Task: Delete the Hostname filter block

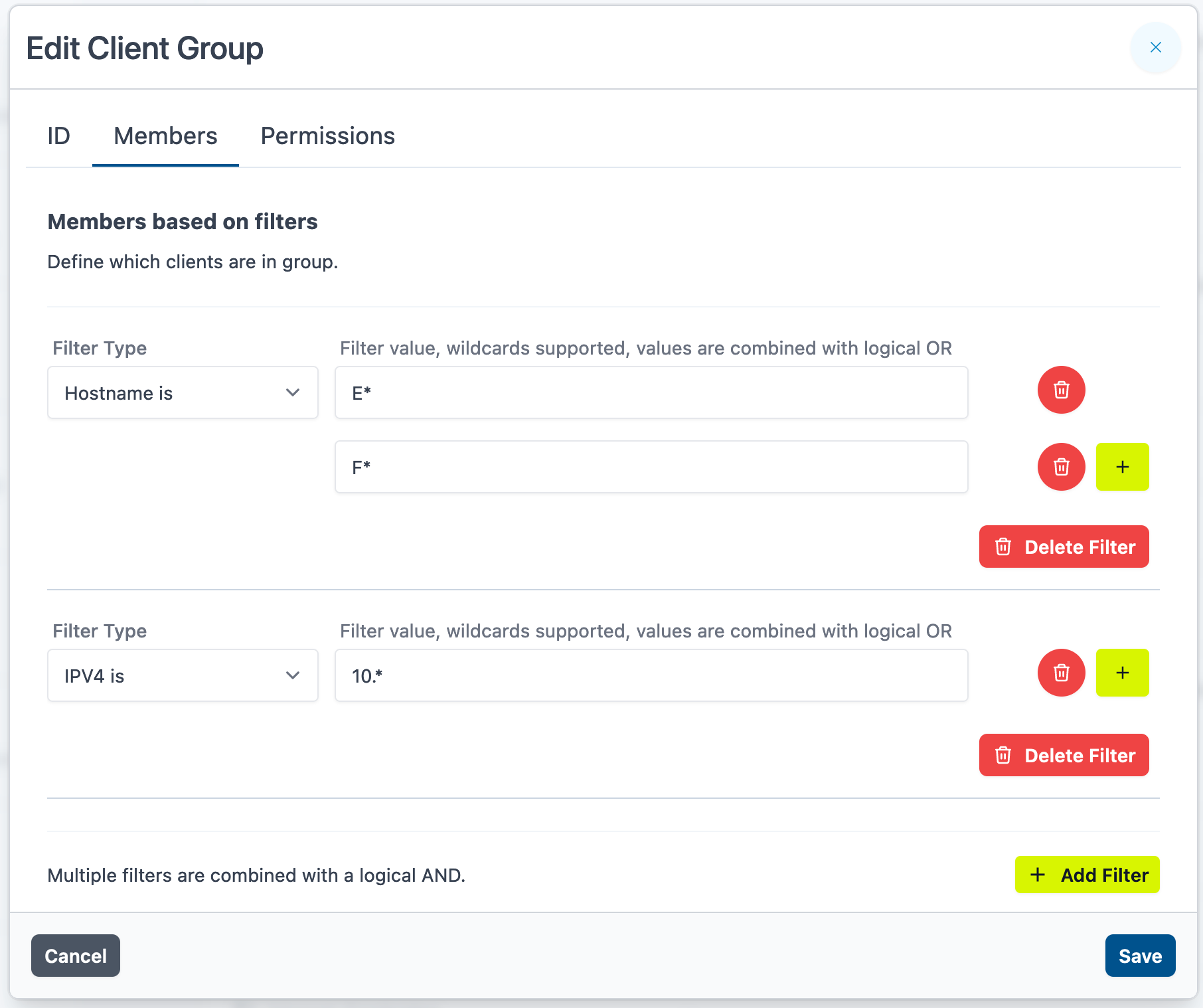Action: (1064, 546)
